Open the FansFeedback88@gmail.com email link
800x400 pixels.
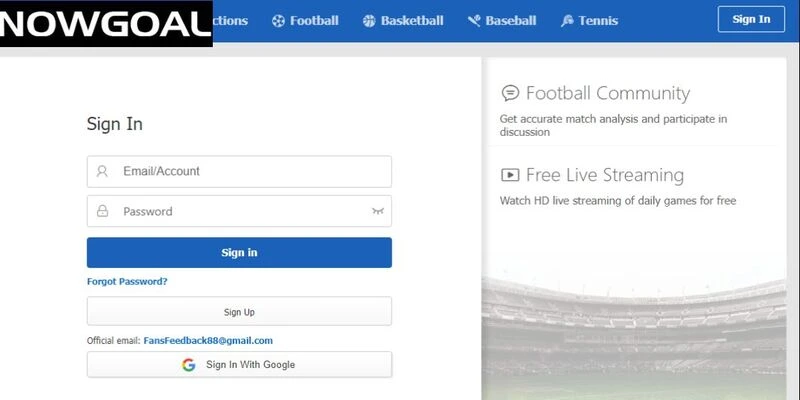click(x=208, y=341)
